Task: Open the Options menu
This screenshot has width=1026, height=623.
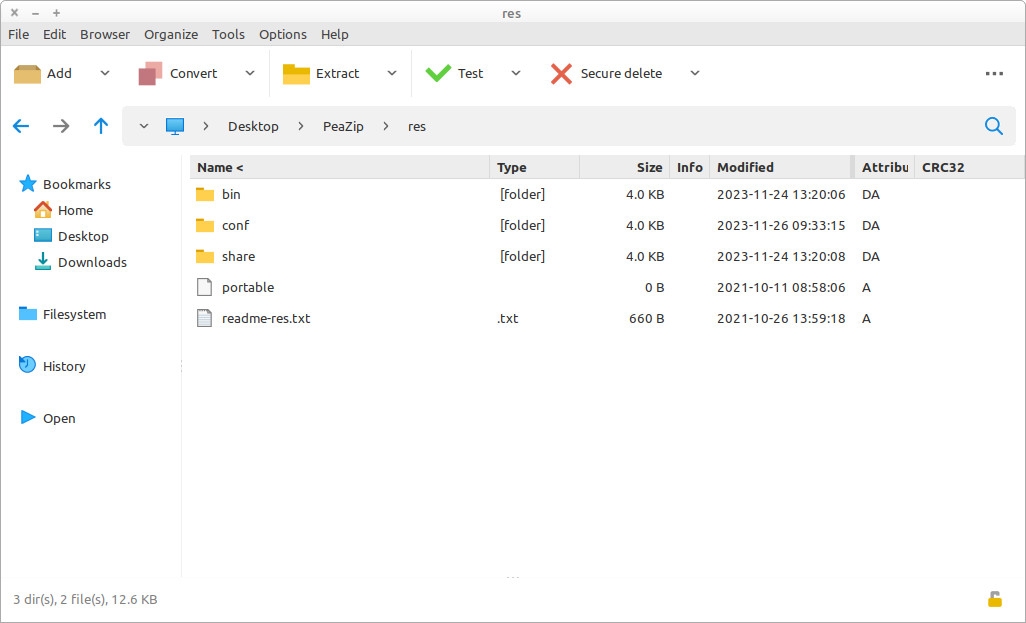Action: 283,34
